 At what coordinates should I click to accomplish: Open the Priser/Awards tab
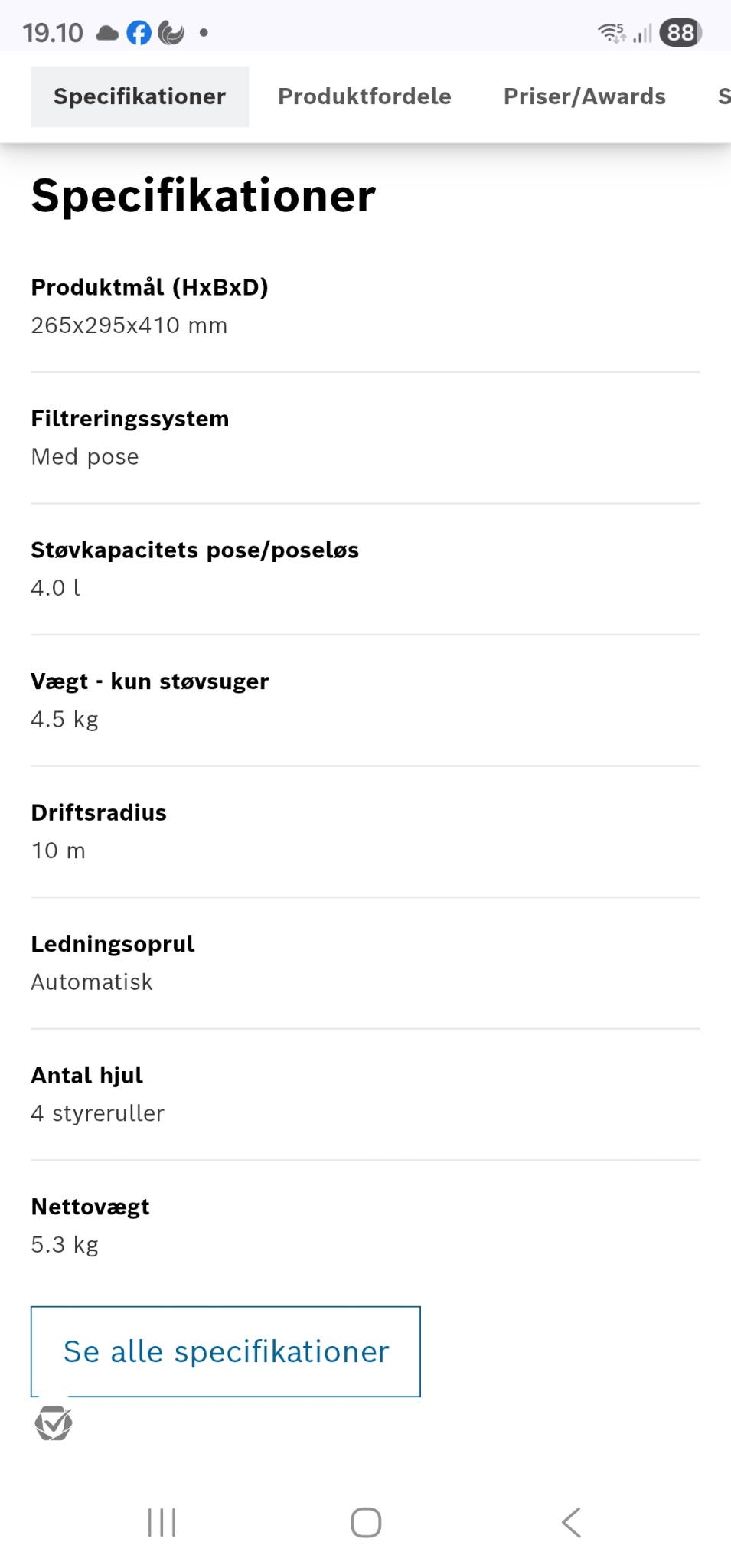(584, 96)
